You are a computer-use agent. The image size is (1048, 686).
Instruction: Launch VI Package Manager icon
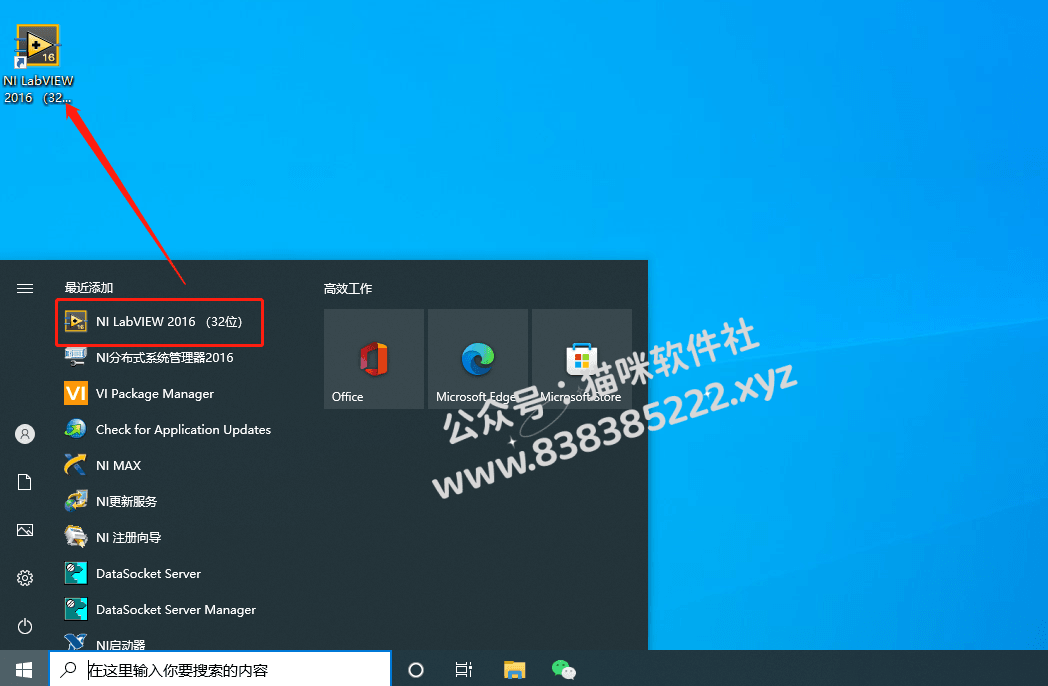coord(76,393)
